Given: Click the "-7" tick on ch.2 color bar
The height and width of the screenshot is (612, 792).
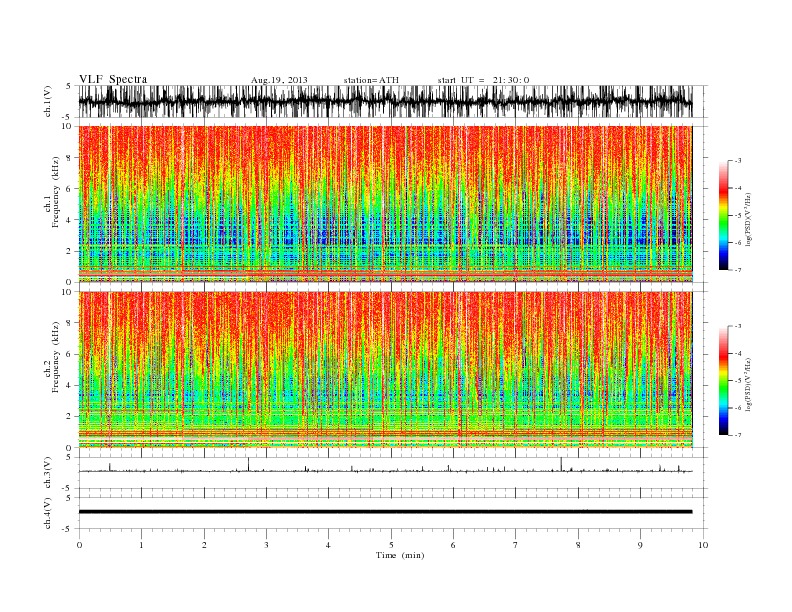Looking at the screenshot, I should (737, 435).
